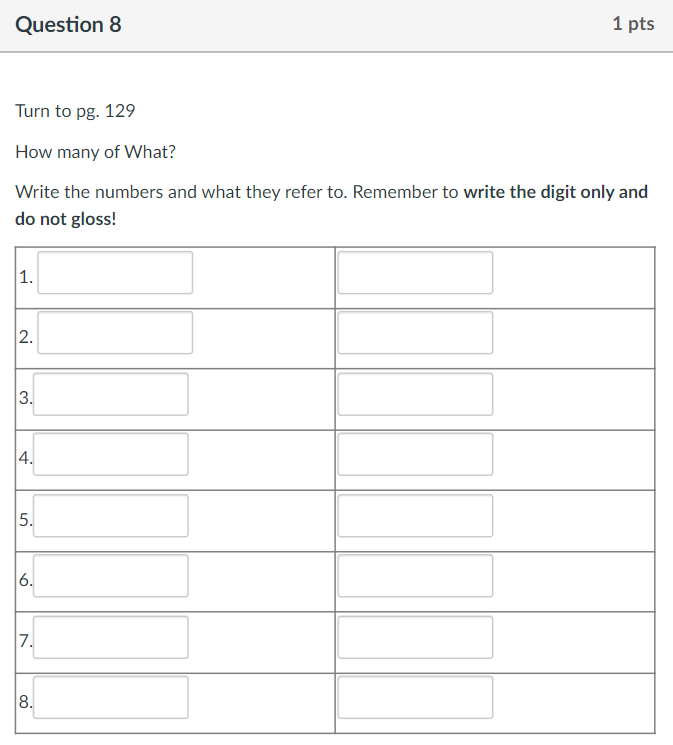The image size is (673, 745).
Task: Click the Question 8 heading
Action: coord(69,25)
